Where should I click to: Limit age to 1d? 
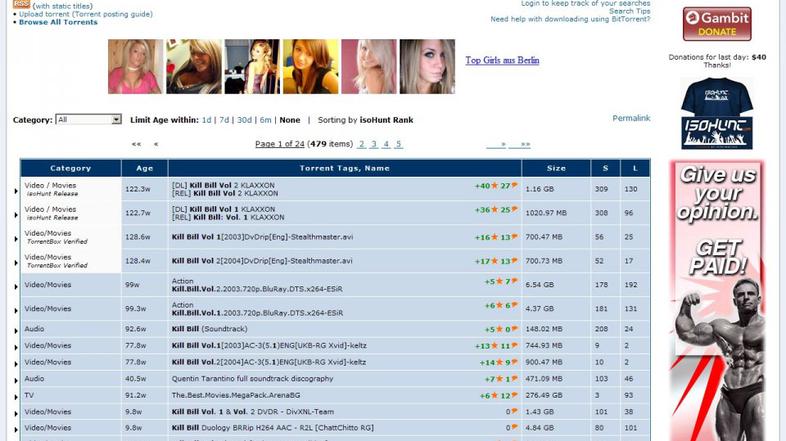[207, 120]
